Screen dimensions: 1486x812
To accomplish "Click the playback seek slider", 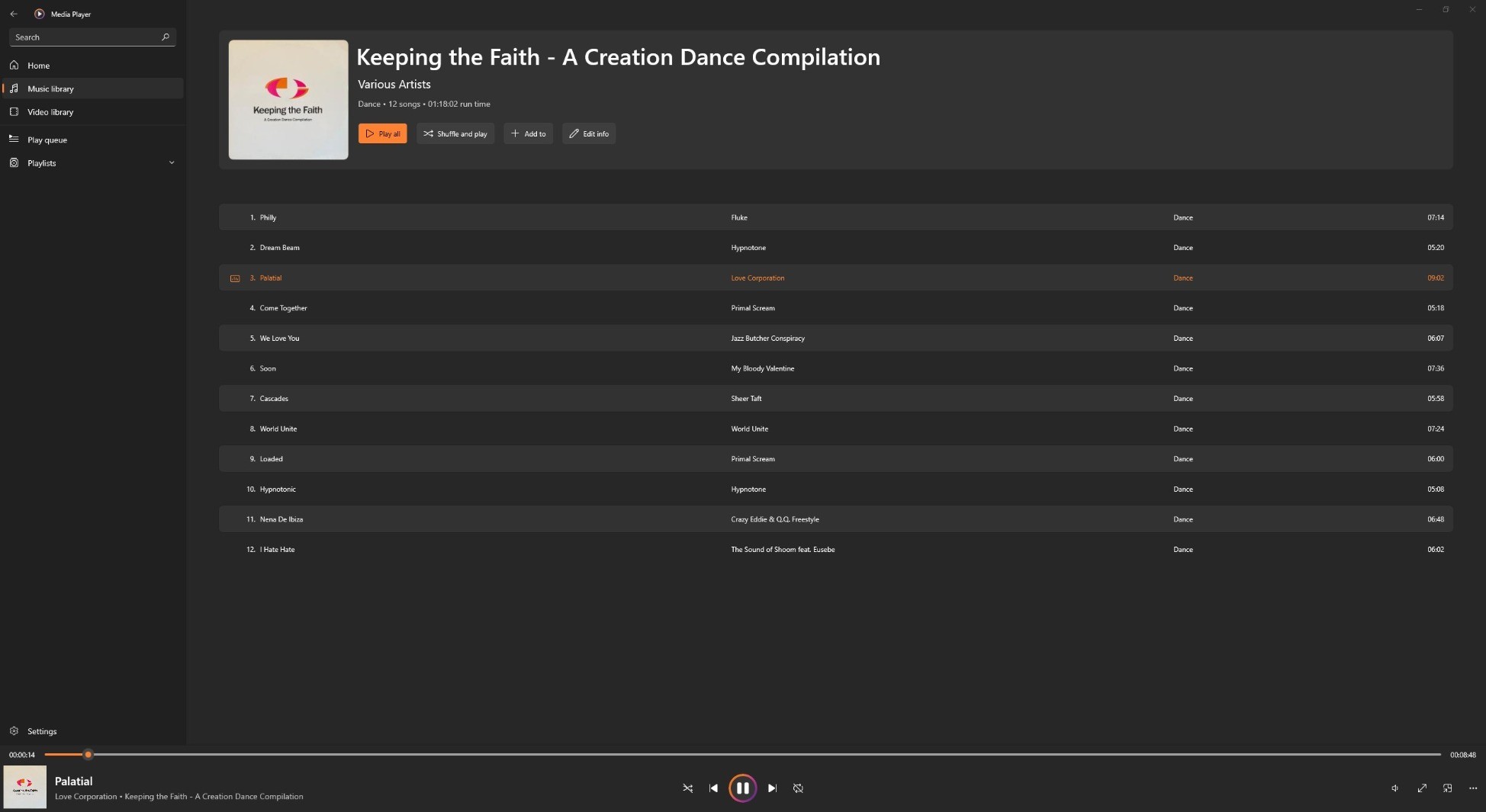I will tap(741, 755).
